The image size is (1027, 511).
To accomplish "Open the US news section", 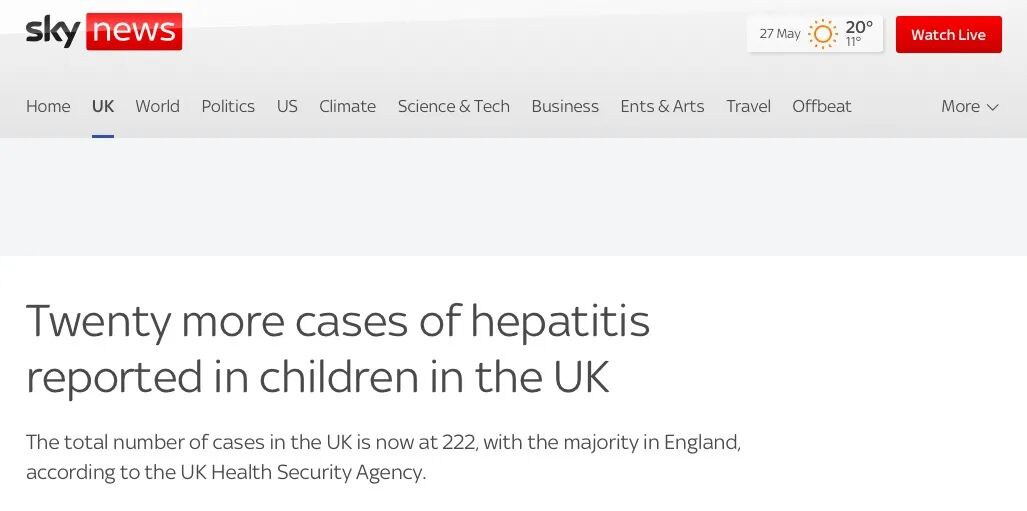I will tap(287, 106).
